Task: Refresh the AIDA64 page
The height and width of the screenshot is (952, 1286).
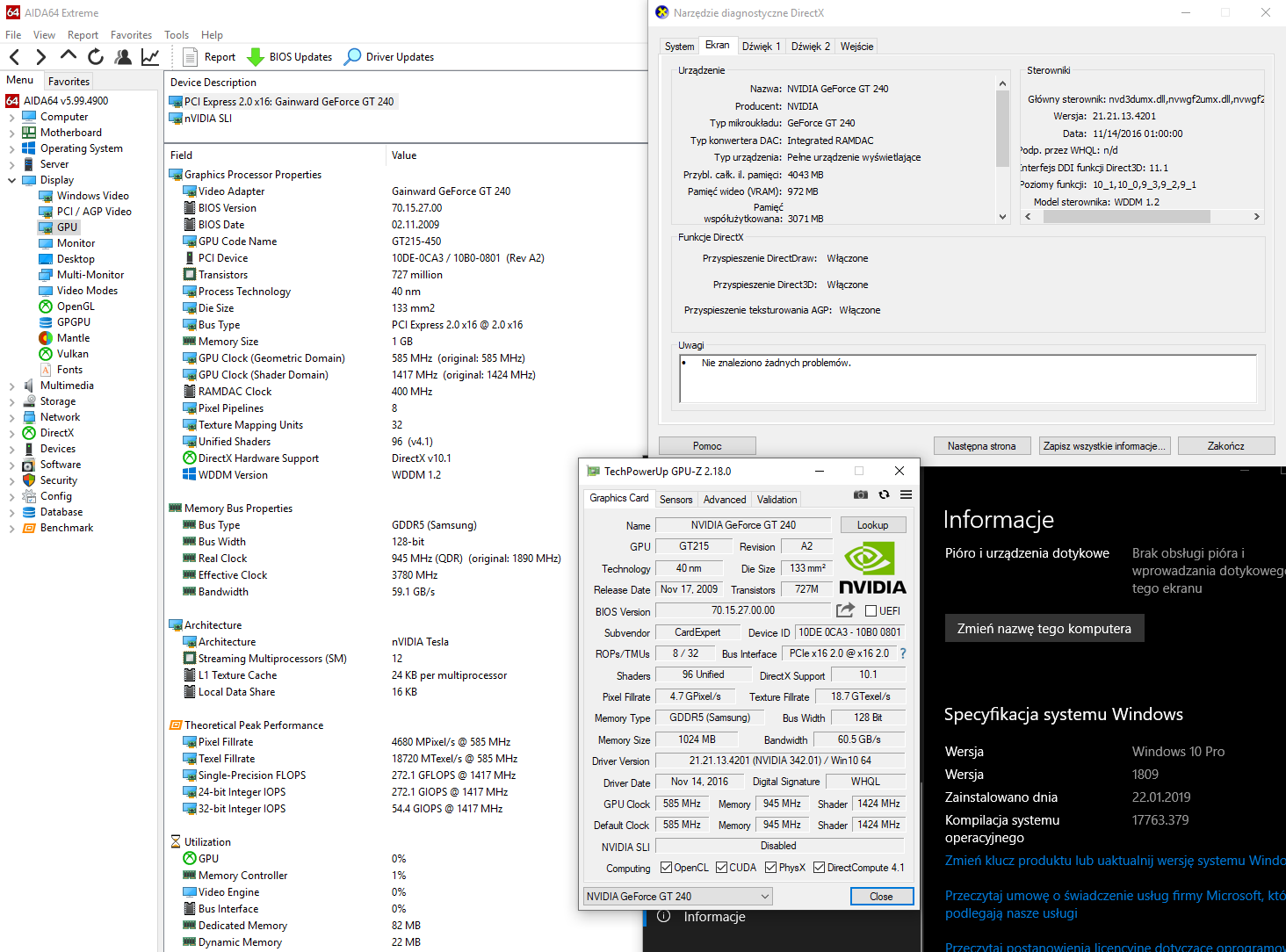Action: [96, 57]
